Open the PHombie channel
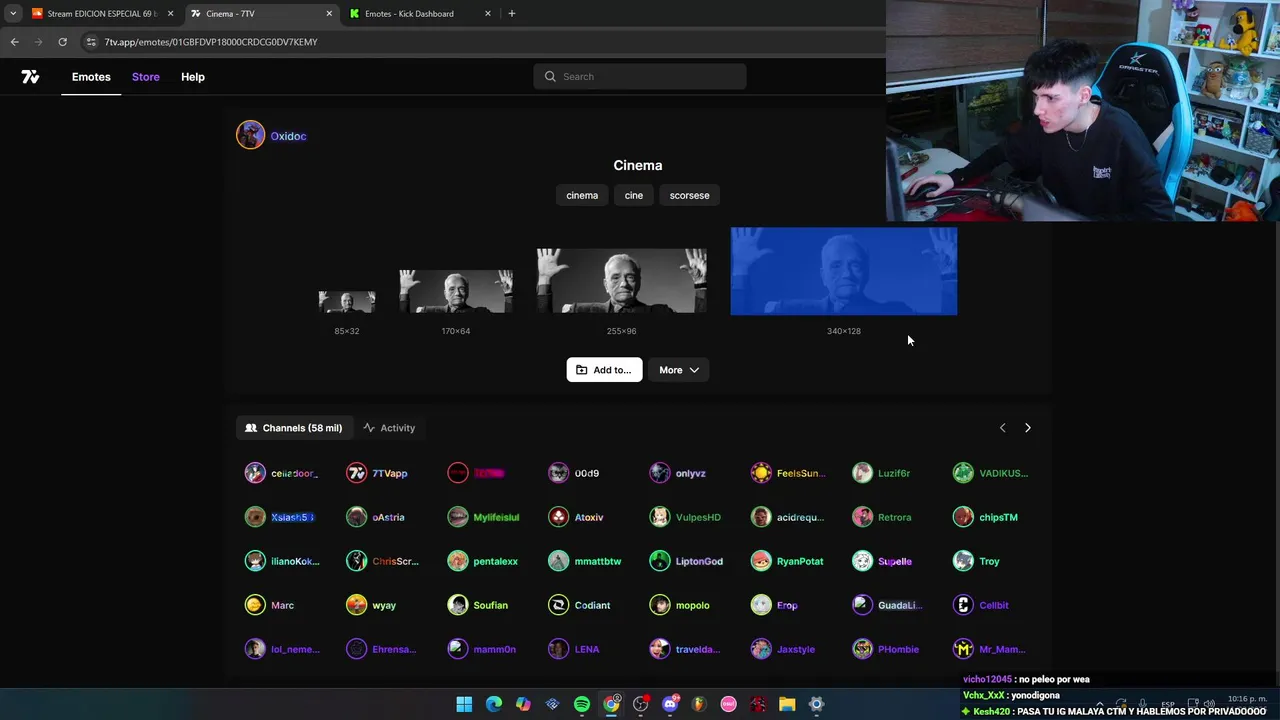Image resolution: width=1280 pixels, height=720 pixels. 886,649
